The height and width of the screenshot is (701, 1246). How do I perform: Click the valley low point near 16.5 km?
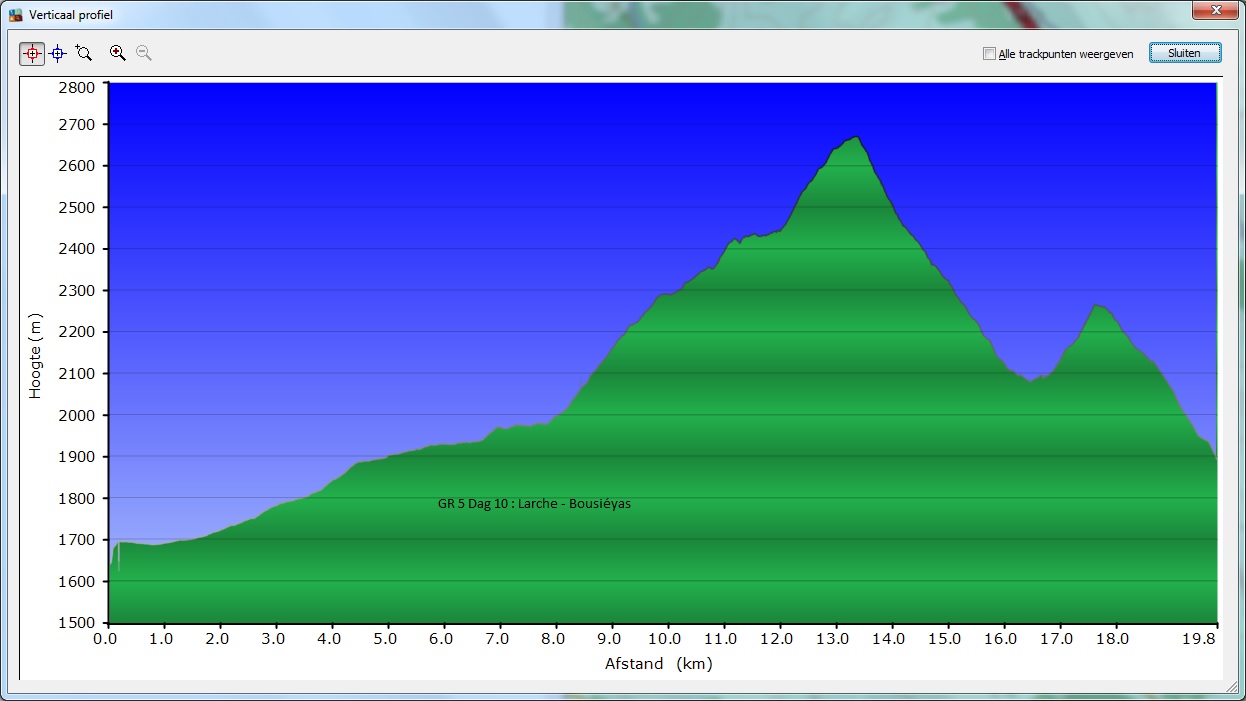click(1030, 381)
